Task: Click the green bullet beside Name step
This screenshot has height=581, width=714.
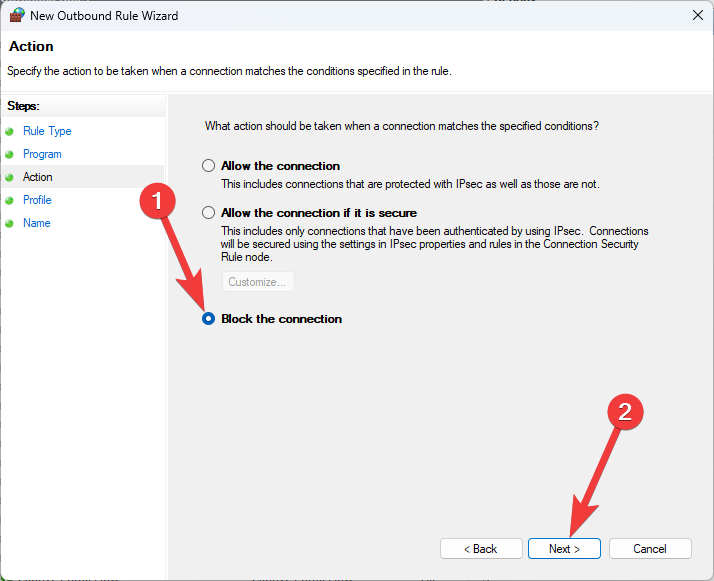Action: click(x=10, y=223)
